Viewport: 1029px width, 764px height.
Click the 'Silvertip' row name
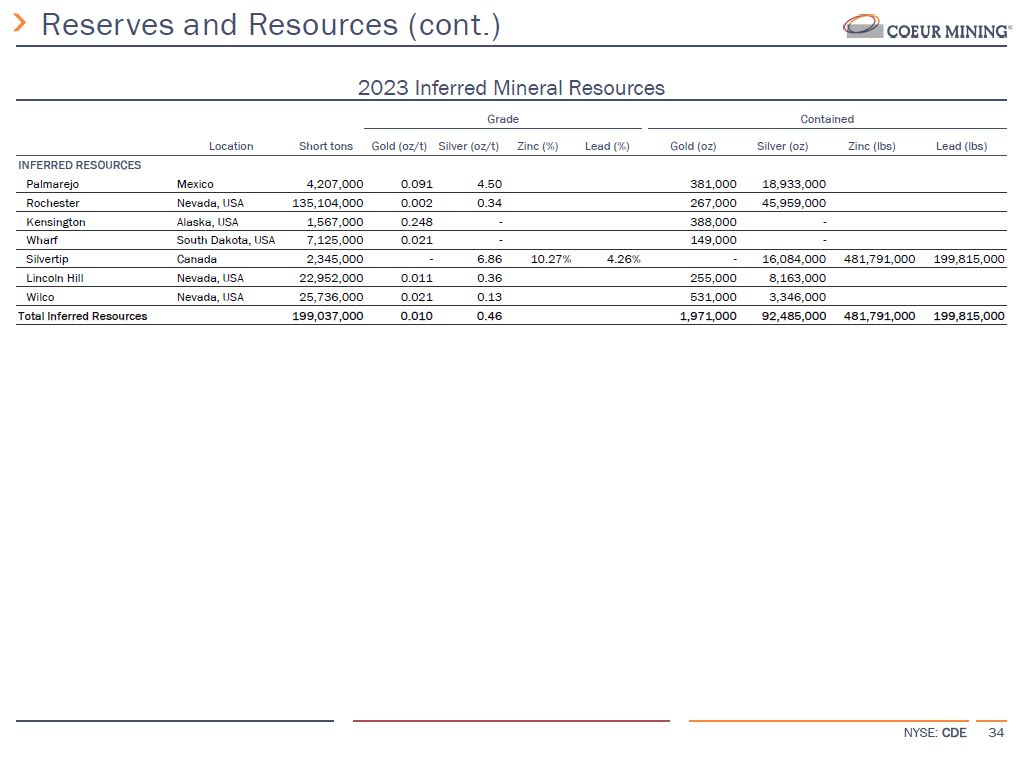coord(47,259)
